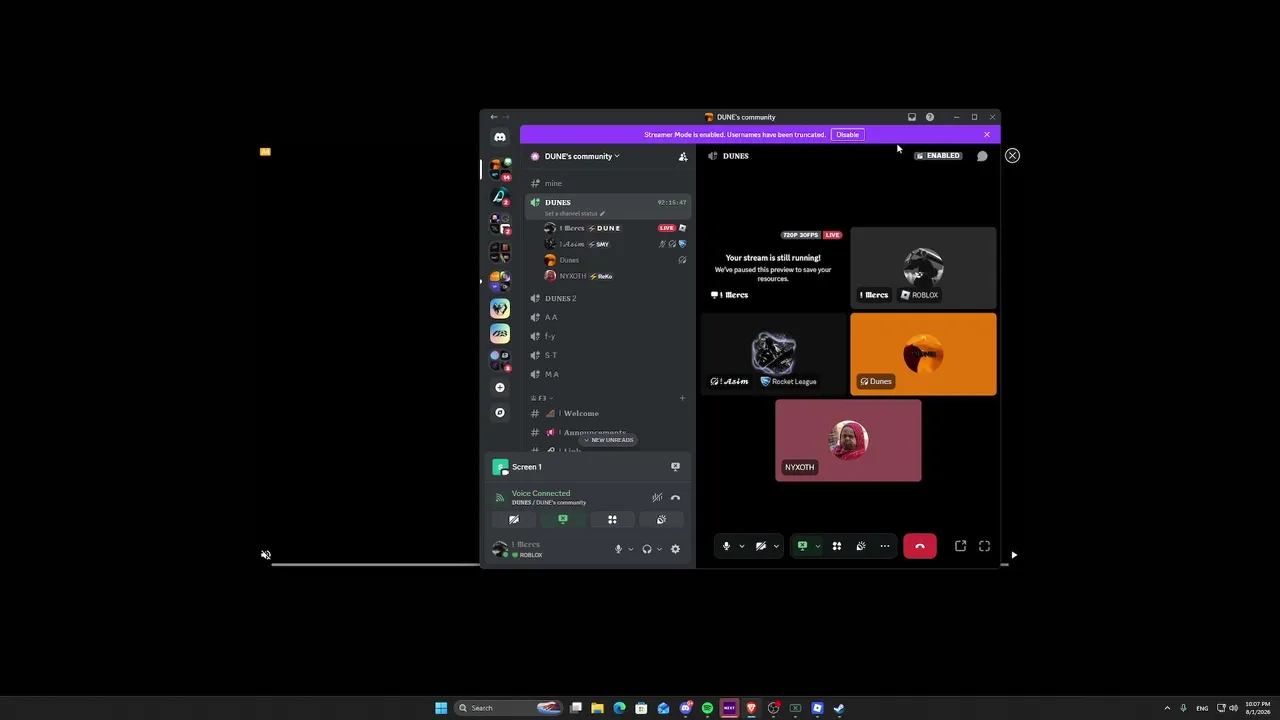Click the Windows Start button

click(441, 708)
